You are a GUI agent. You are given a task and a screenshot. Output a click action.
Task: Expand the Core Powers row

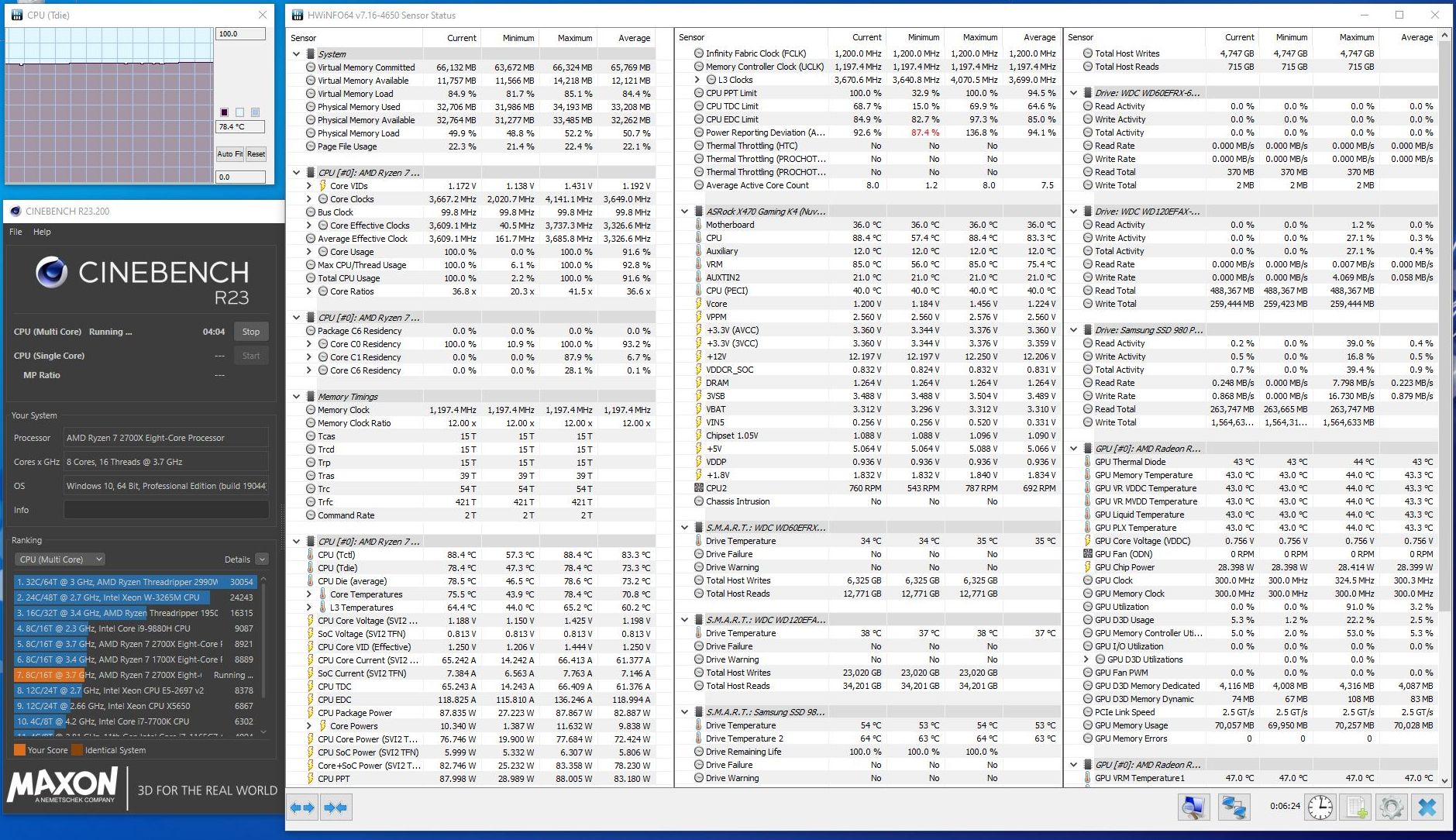pos(309,726)
